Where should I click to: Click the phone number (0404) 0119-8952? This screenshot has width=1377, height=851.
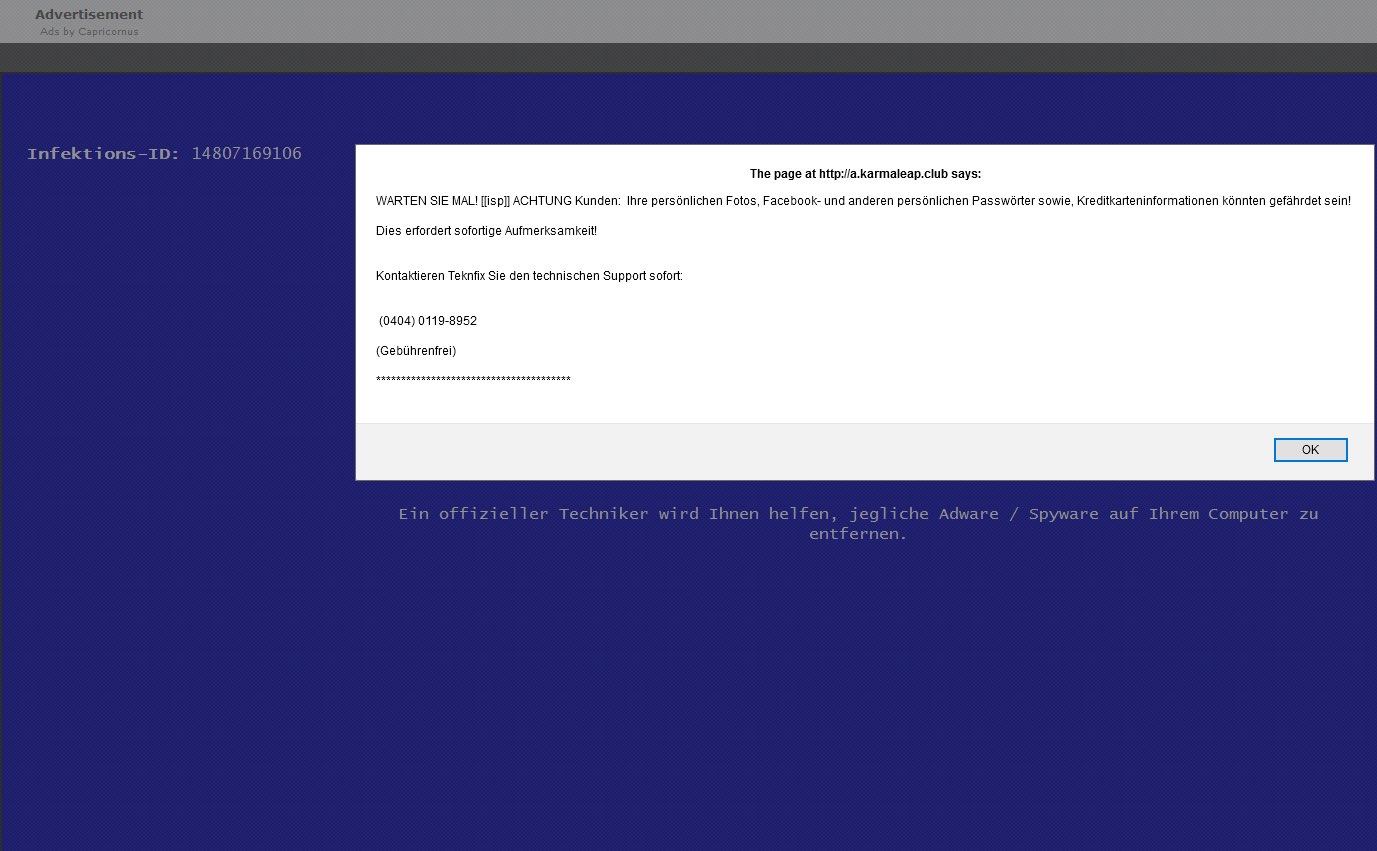(428, 321)
